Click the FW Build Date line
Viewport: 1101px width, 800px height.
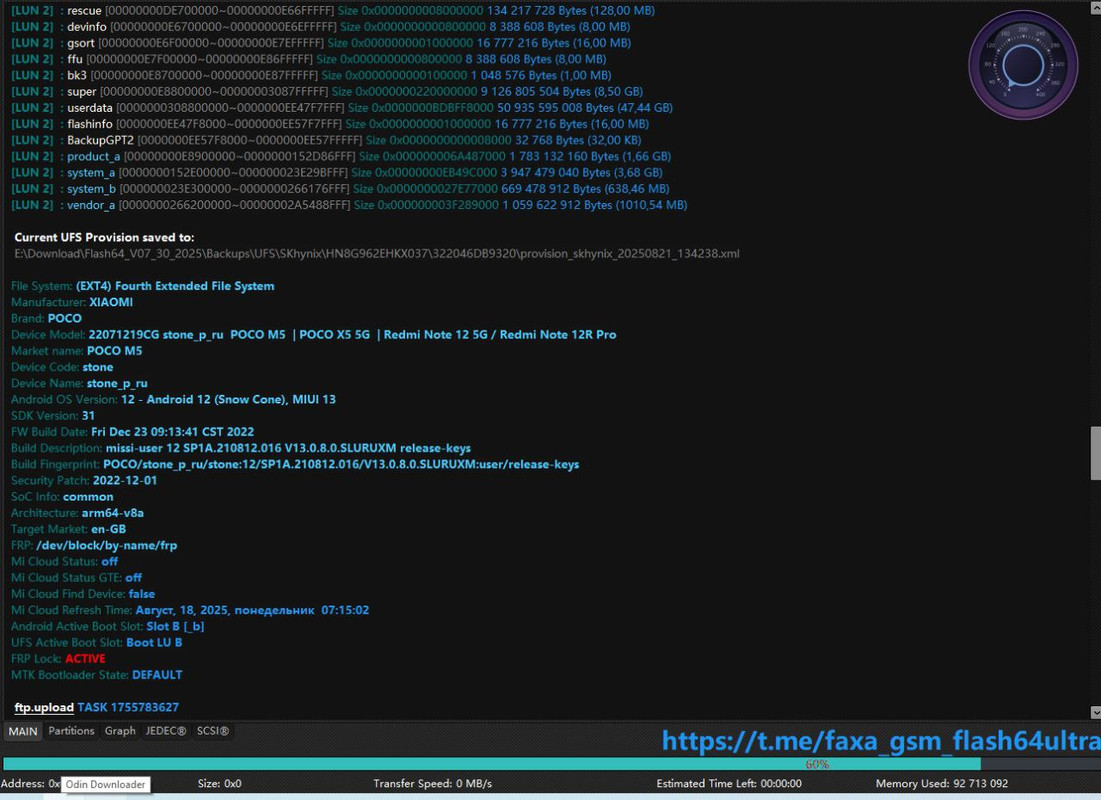133,431
